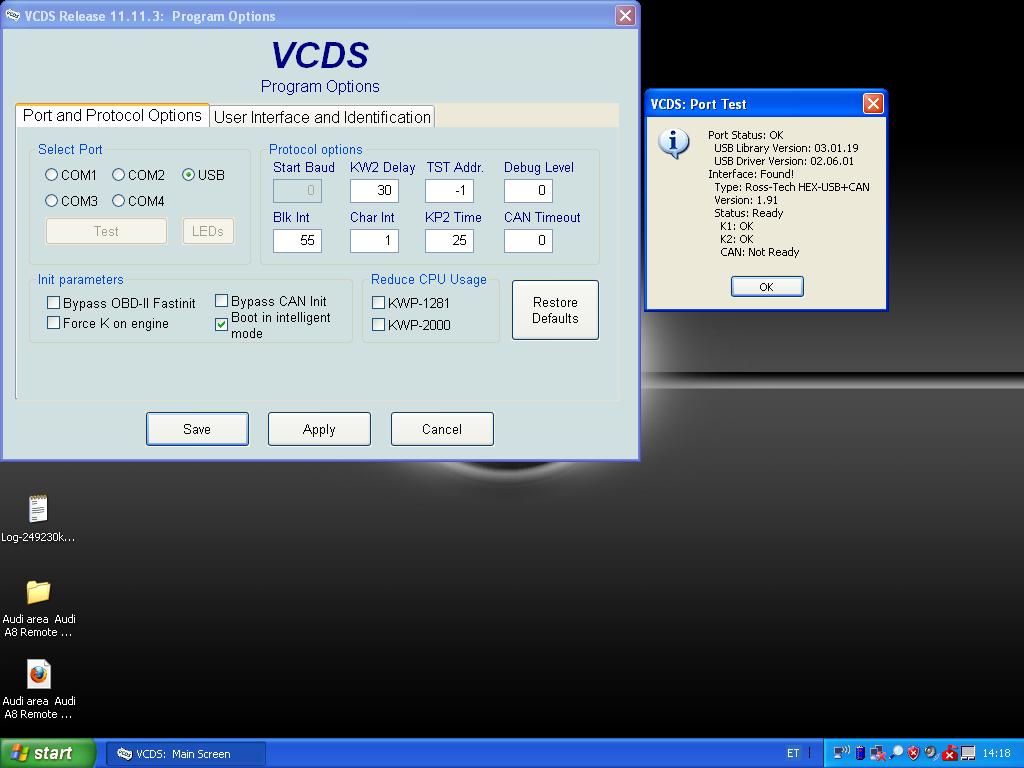Click the magnifier tray icon
Image resolution: width=1024 pixels, height=768 pixels.
(x=896, y=753)
